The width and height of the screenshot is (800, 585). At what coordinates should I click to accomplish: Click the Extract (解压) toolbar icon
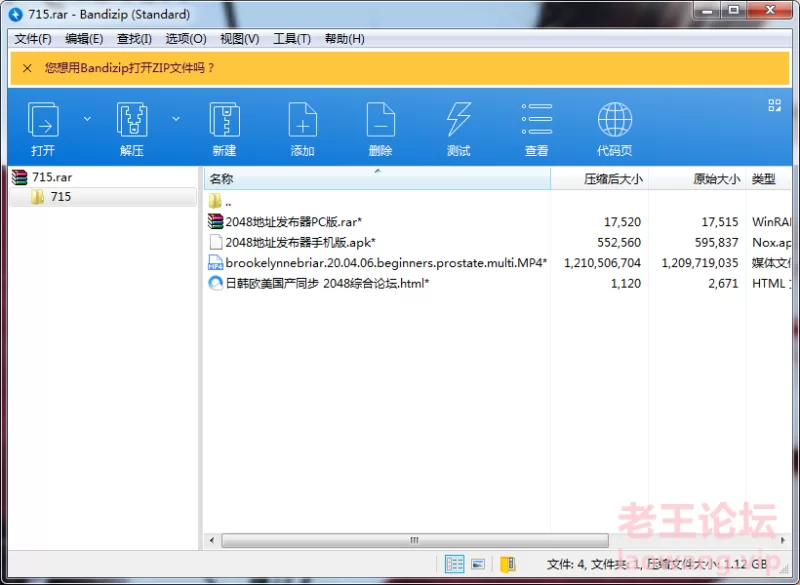coord(132,120)
